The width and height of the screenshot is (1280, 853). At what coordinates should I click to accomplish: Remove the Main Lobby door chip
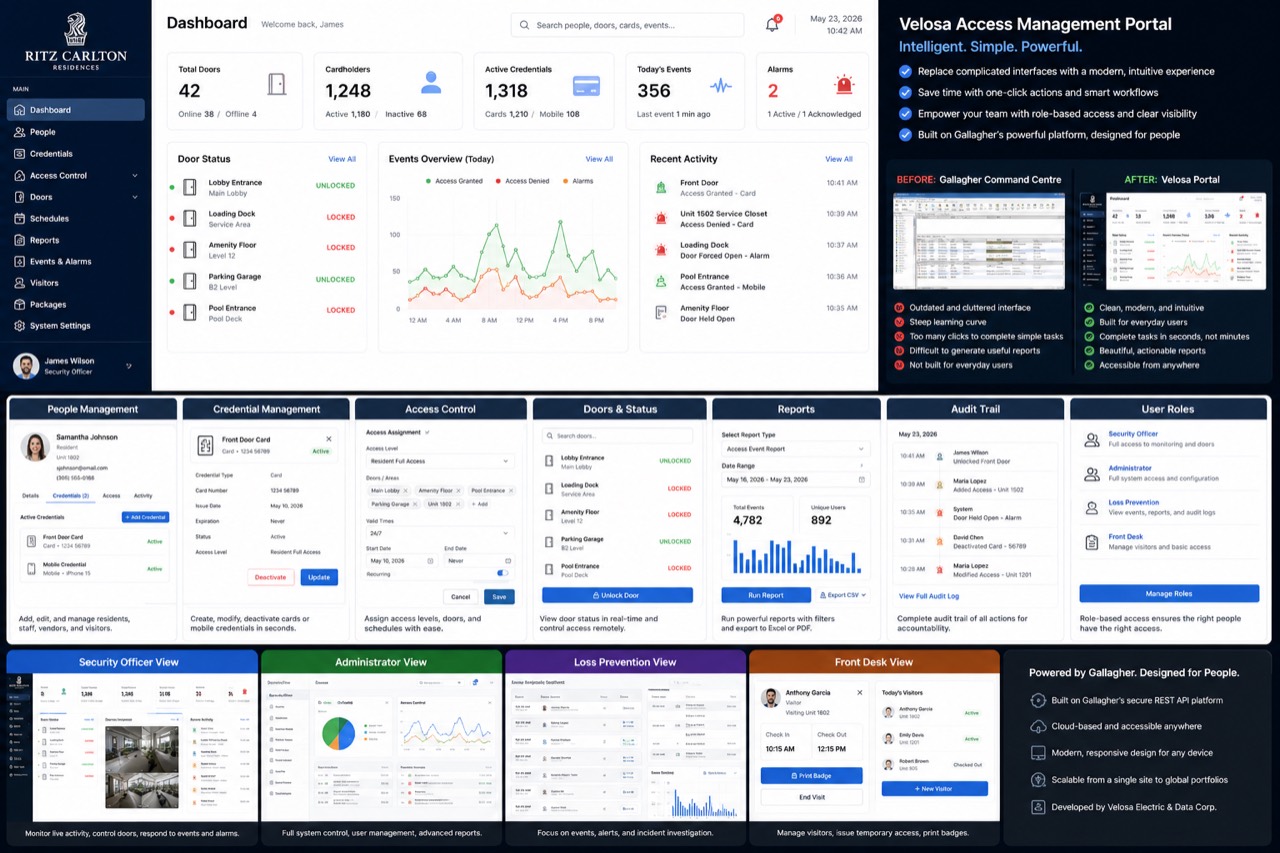[407, 491]
